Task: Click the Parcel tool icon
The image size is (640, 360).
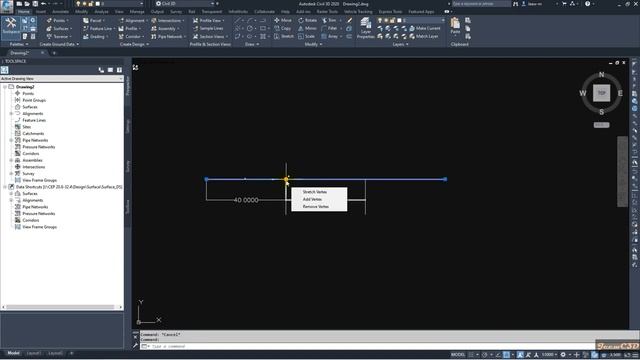Action: coord(86,20)
